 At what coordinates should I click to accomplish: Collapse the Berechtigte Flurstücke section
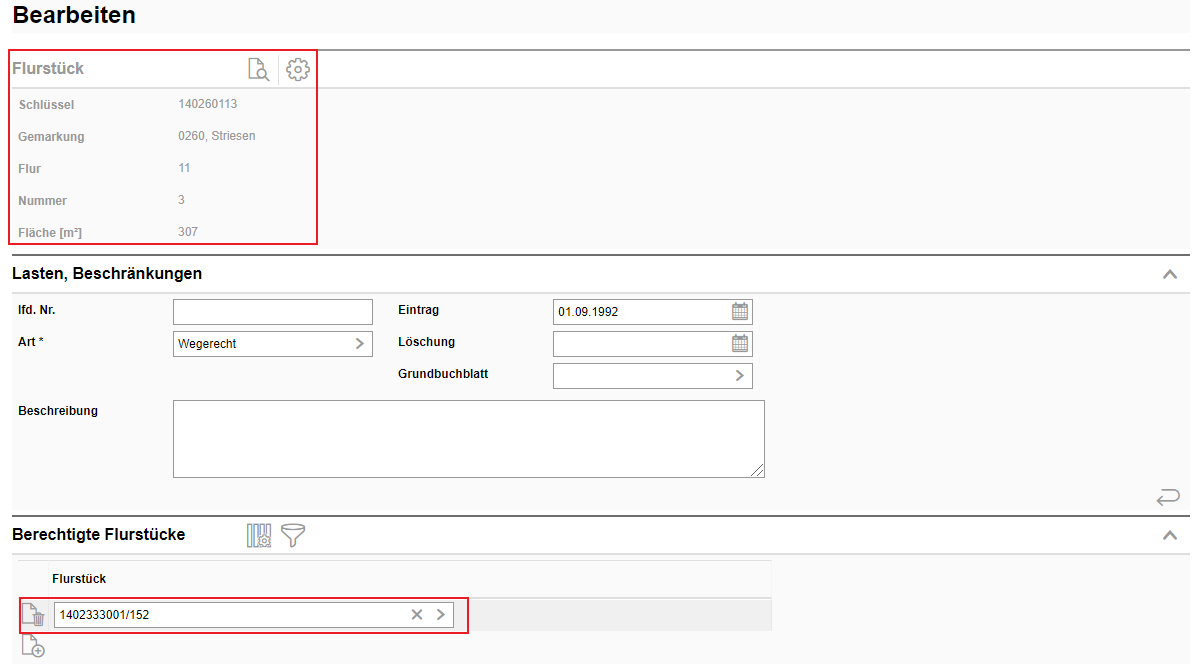pos(1169,535)
